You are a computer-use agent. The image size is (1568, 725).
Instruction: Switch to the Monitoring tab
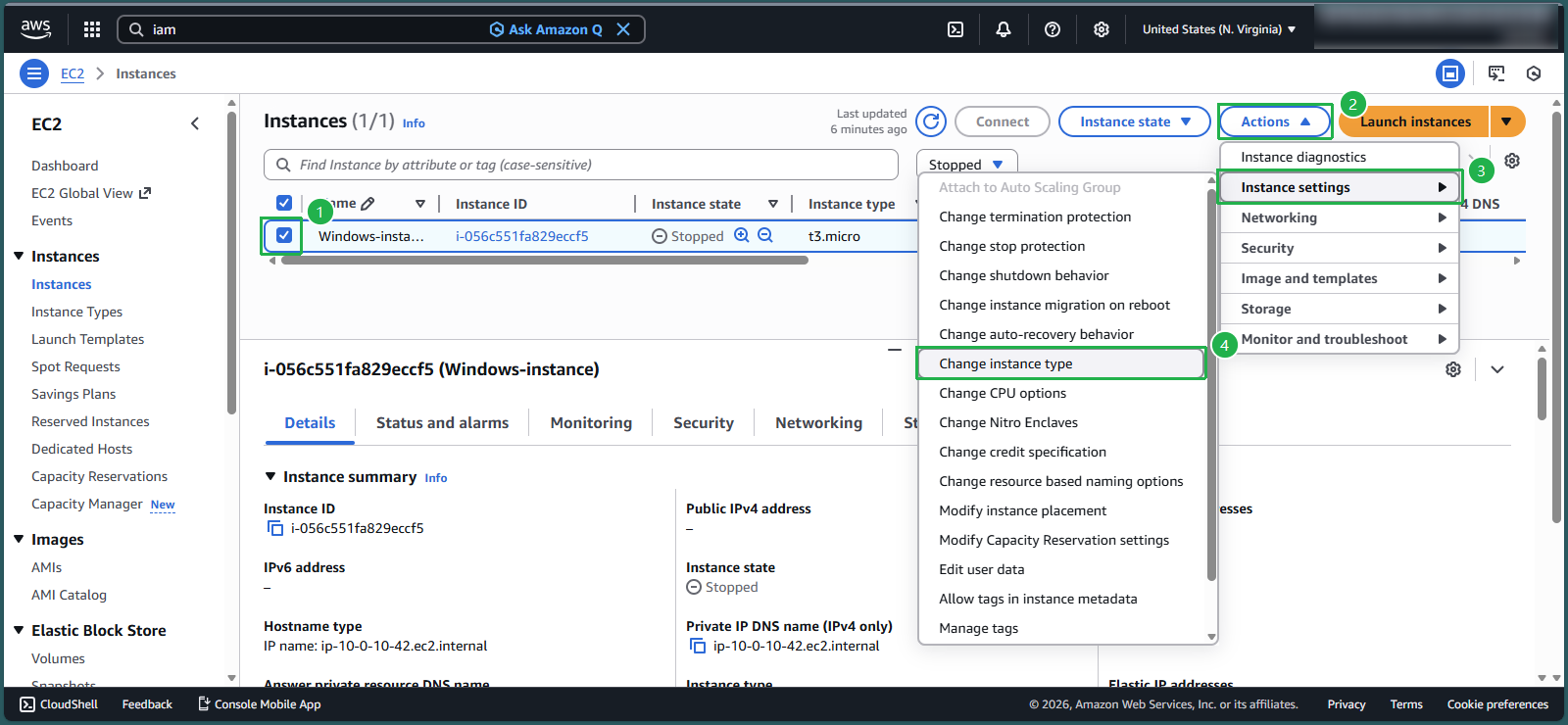591,422
